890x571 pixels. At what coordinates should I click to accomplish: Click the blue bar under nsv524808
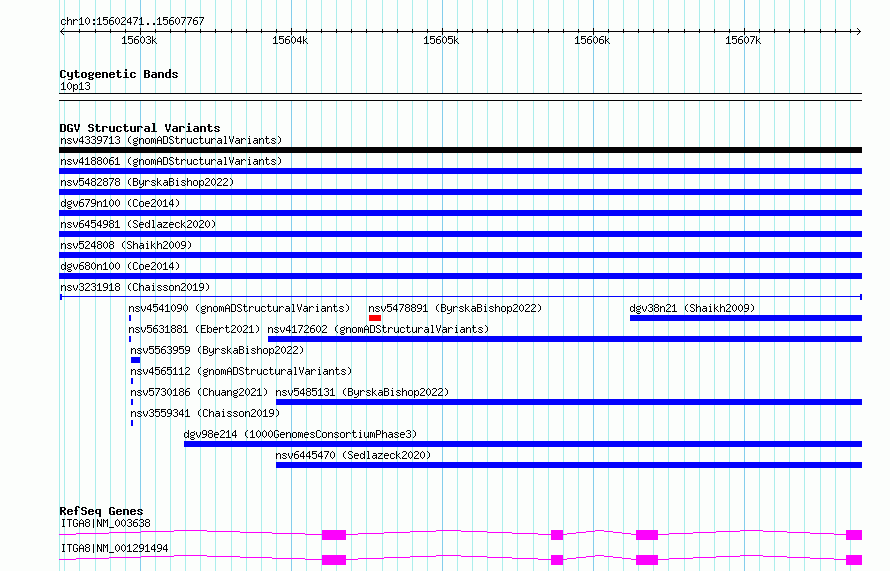coord(460,255)
